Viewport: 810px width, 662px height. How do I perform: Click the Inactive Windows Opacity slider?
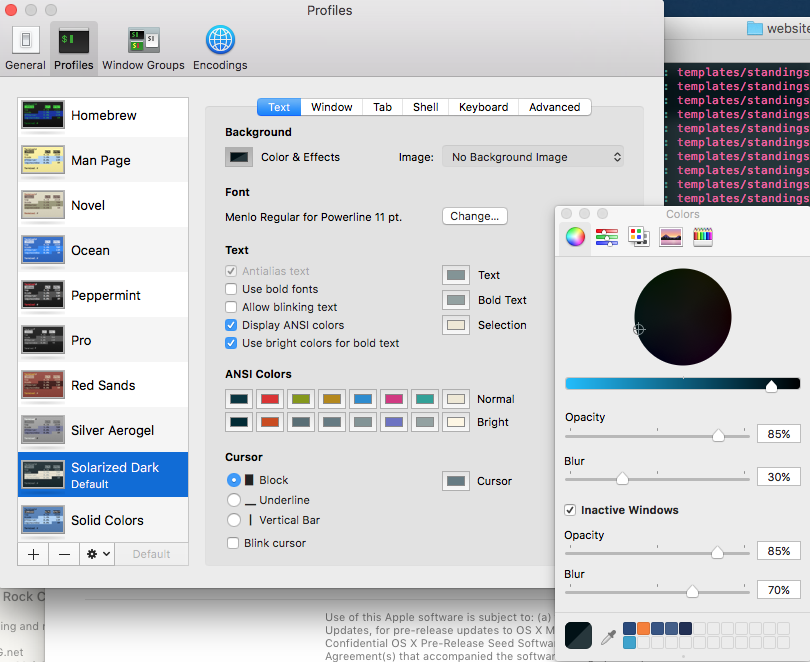(x=657, y=553)
